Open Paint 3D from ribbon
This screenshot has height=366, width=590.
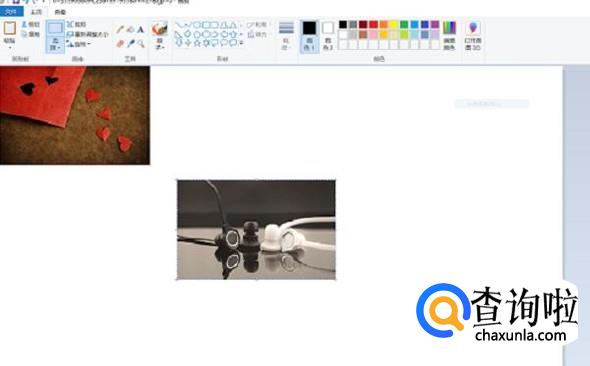coord(473,36)
